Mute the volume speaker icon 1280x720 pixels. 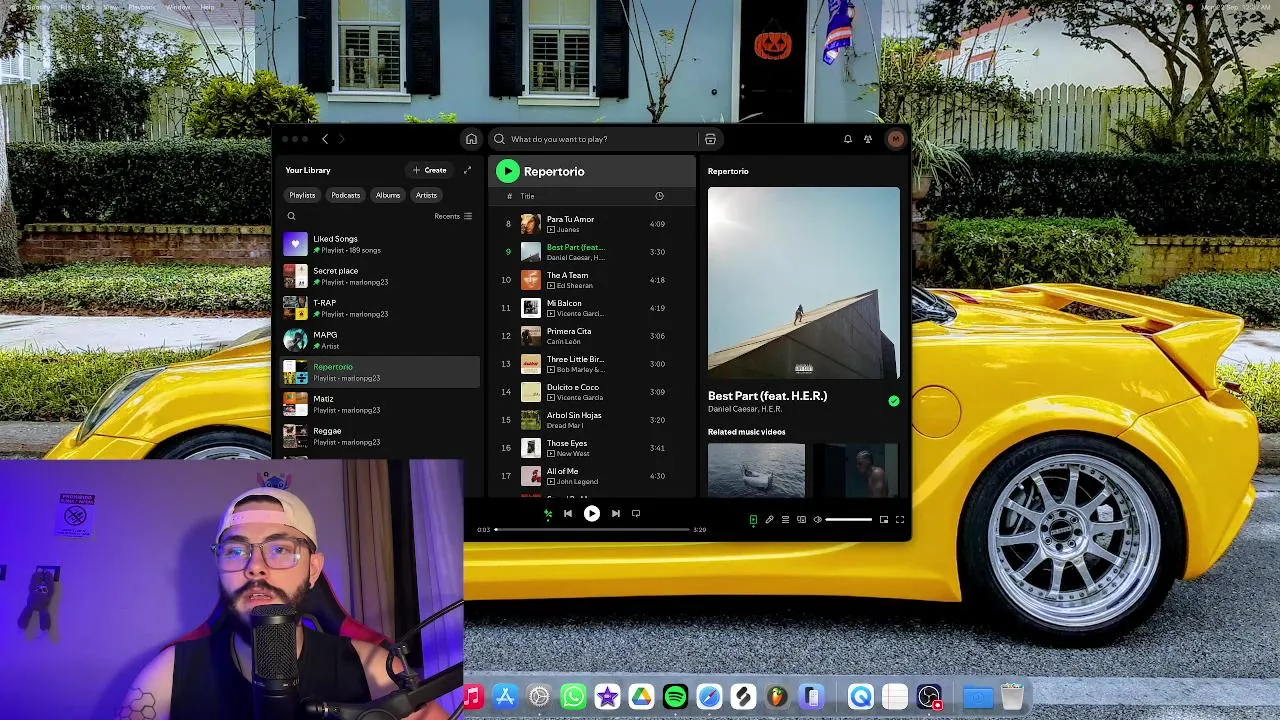tap(817, 519)
